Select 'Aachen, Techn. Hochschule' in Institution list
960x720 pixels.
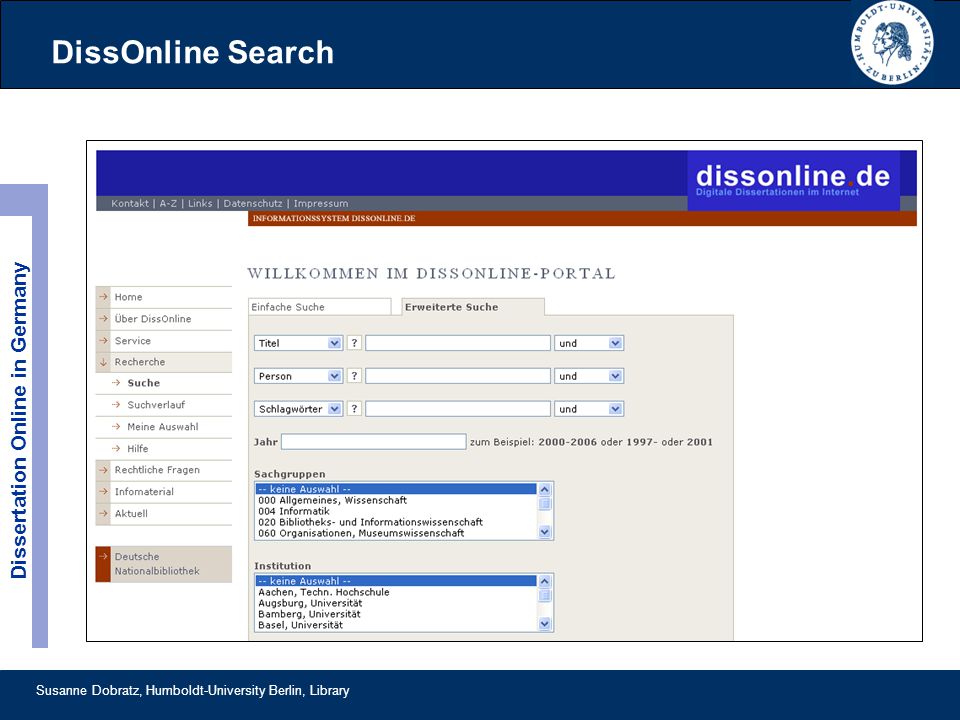pyautogui.click(x=396, y=592)
